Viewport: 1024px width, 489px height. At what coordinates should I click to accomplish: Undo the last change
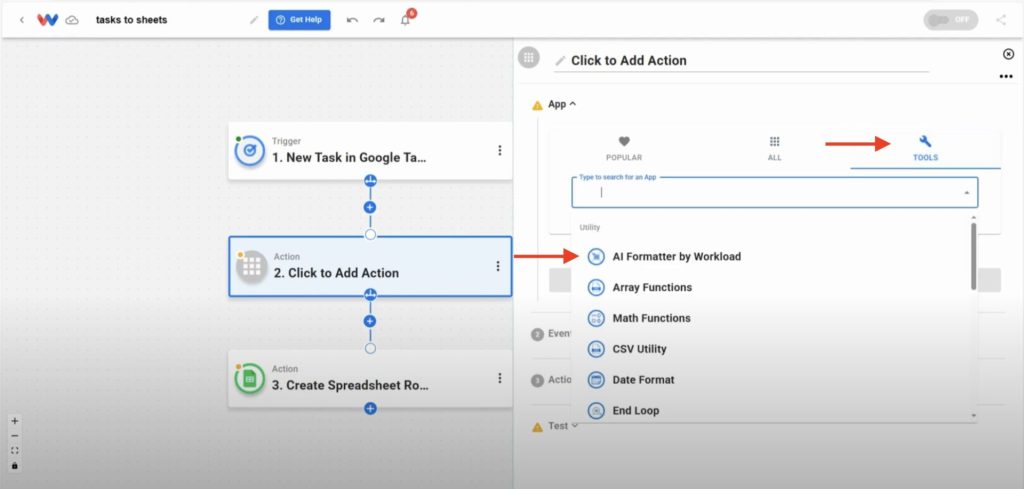353,20
